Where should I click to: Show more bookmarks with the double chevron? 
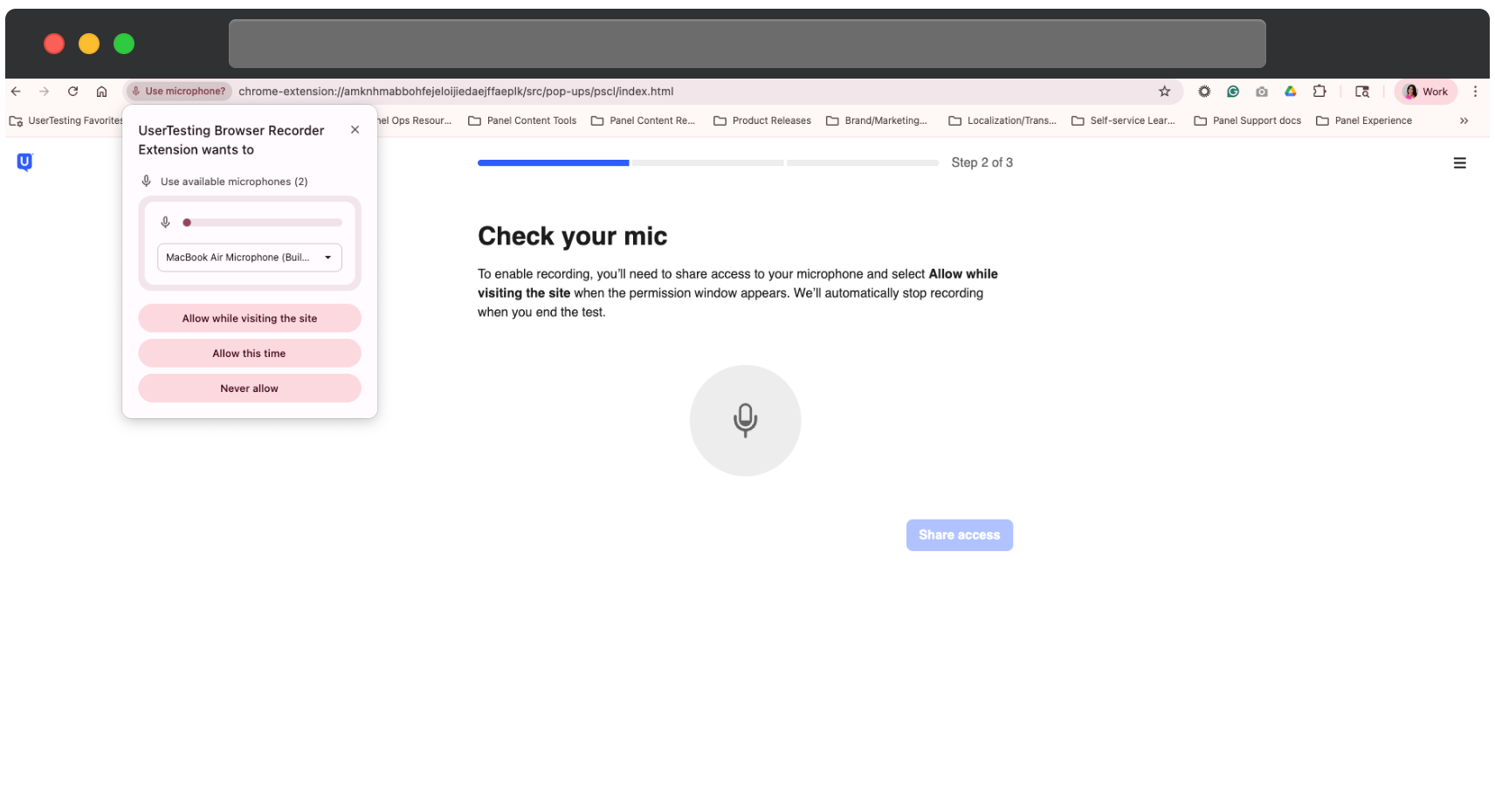[1464, 120]
